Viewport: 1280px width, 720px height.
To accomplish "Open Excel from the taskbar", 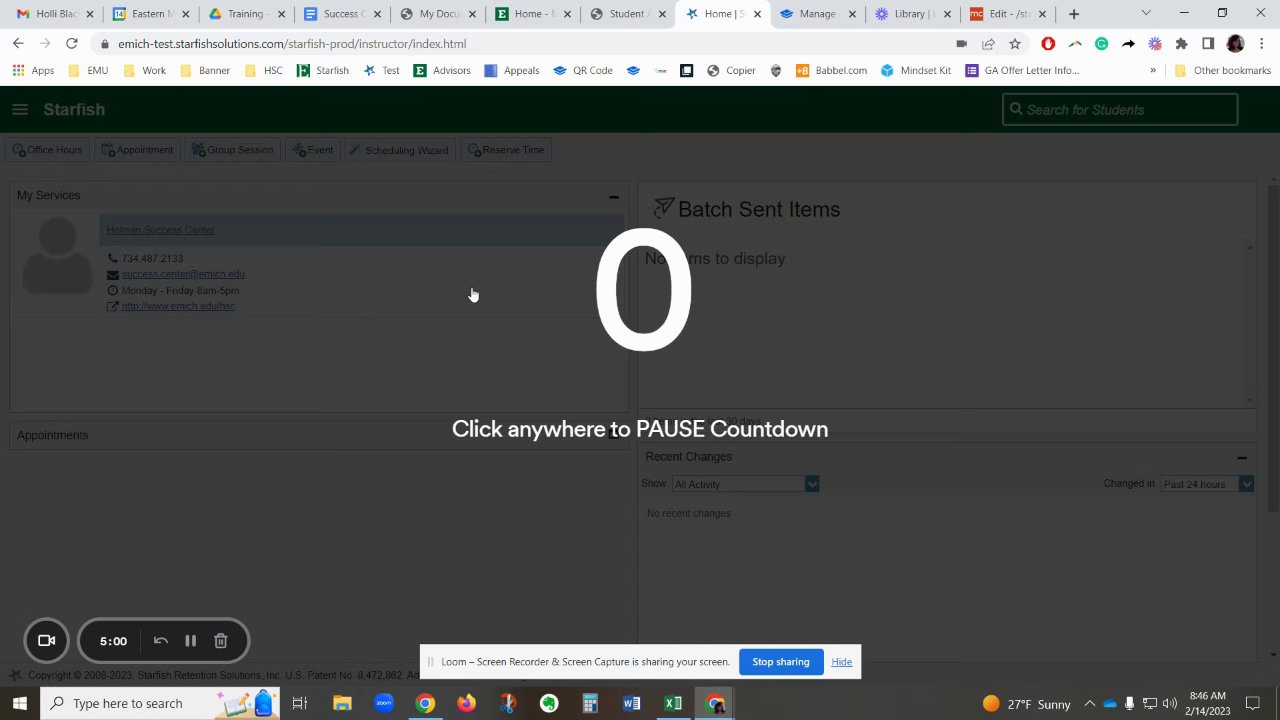I will [673, 703].
